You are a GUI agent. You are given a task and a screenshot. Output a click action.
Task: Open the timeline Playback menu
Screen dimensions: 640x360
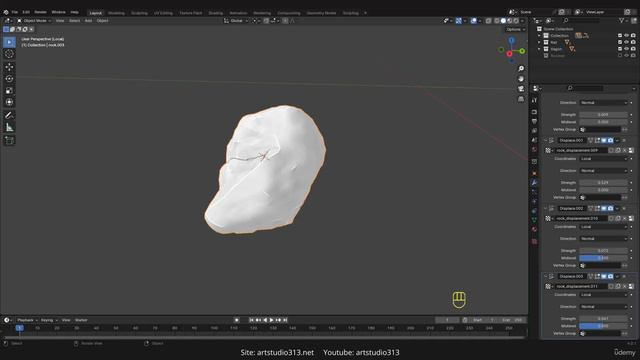click(27, 320)
